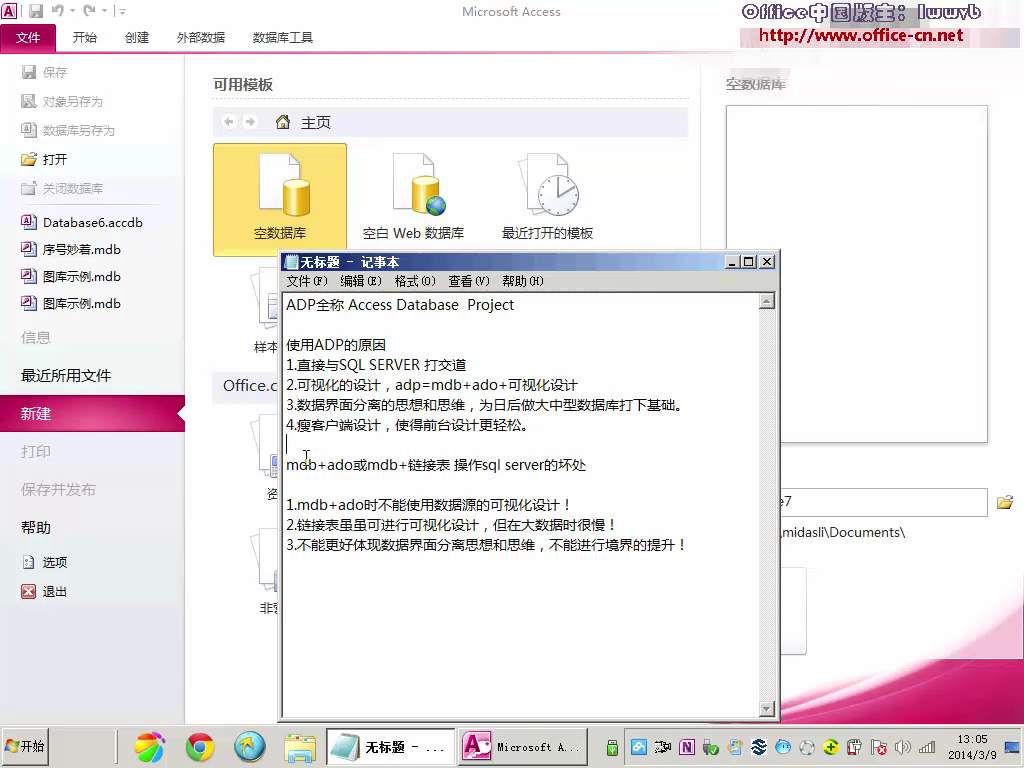Image resolution: width=1024 pixels, height=768 pixels.
Task: Open Notepad 查看(V) menu
Action: coord(469,281)
